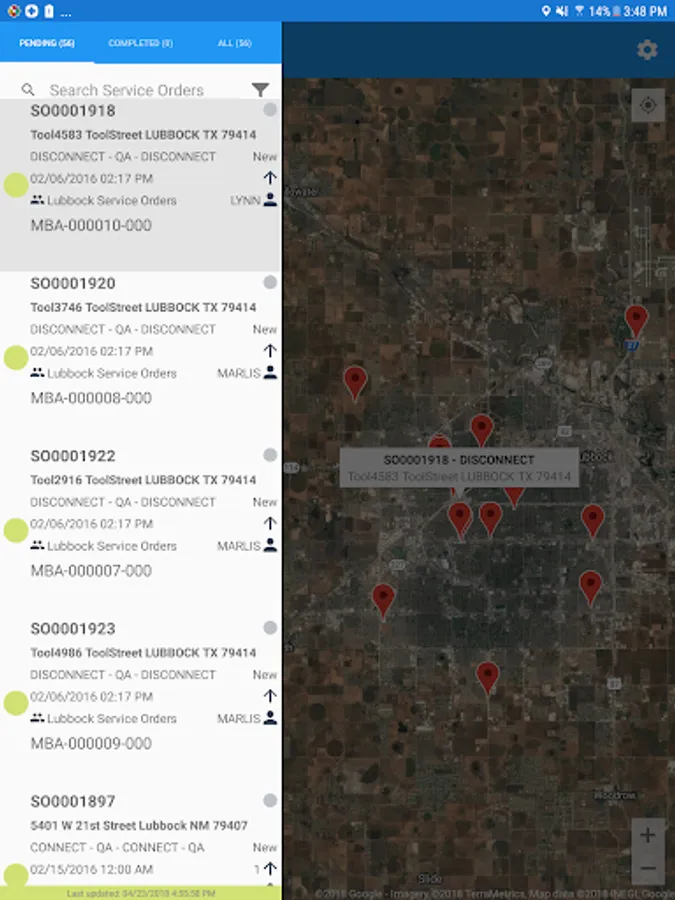
Task: Select account MBA-000010-000
Action: 91,225
